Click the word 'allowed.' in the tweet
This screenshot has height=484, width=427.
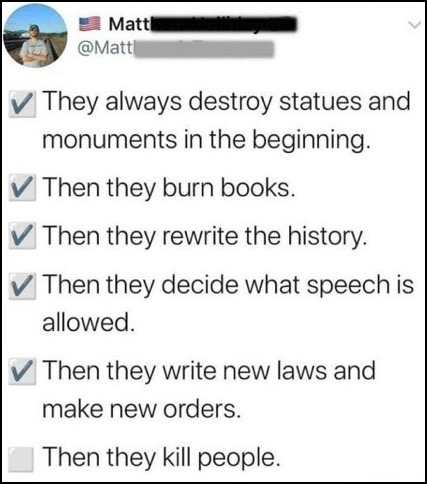pos(89,322)
